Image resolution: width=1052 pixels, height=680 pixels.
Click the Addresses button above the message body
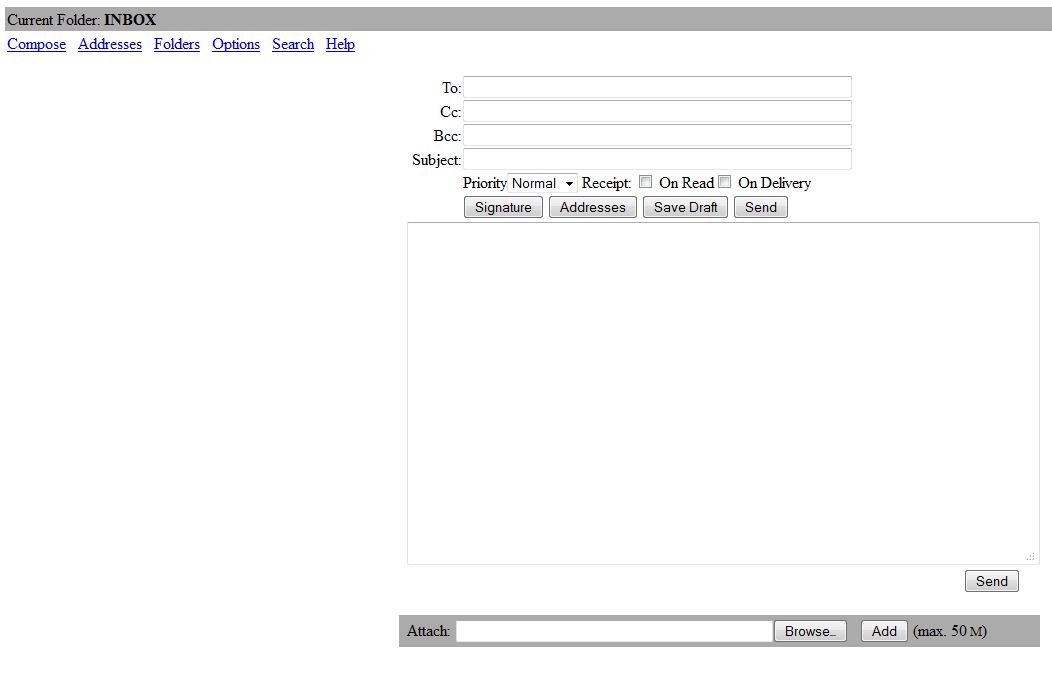(592, 207)
